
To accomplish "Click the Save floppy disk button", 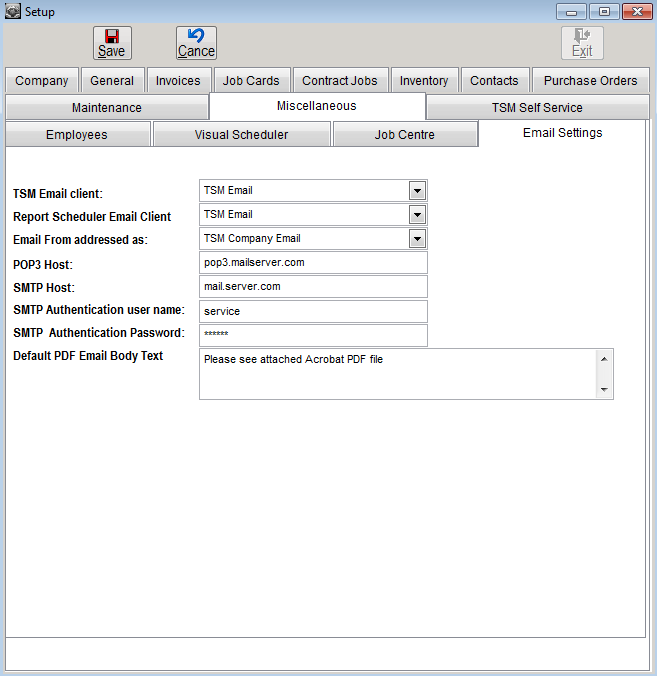I will click(x=112, y=43).
